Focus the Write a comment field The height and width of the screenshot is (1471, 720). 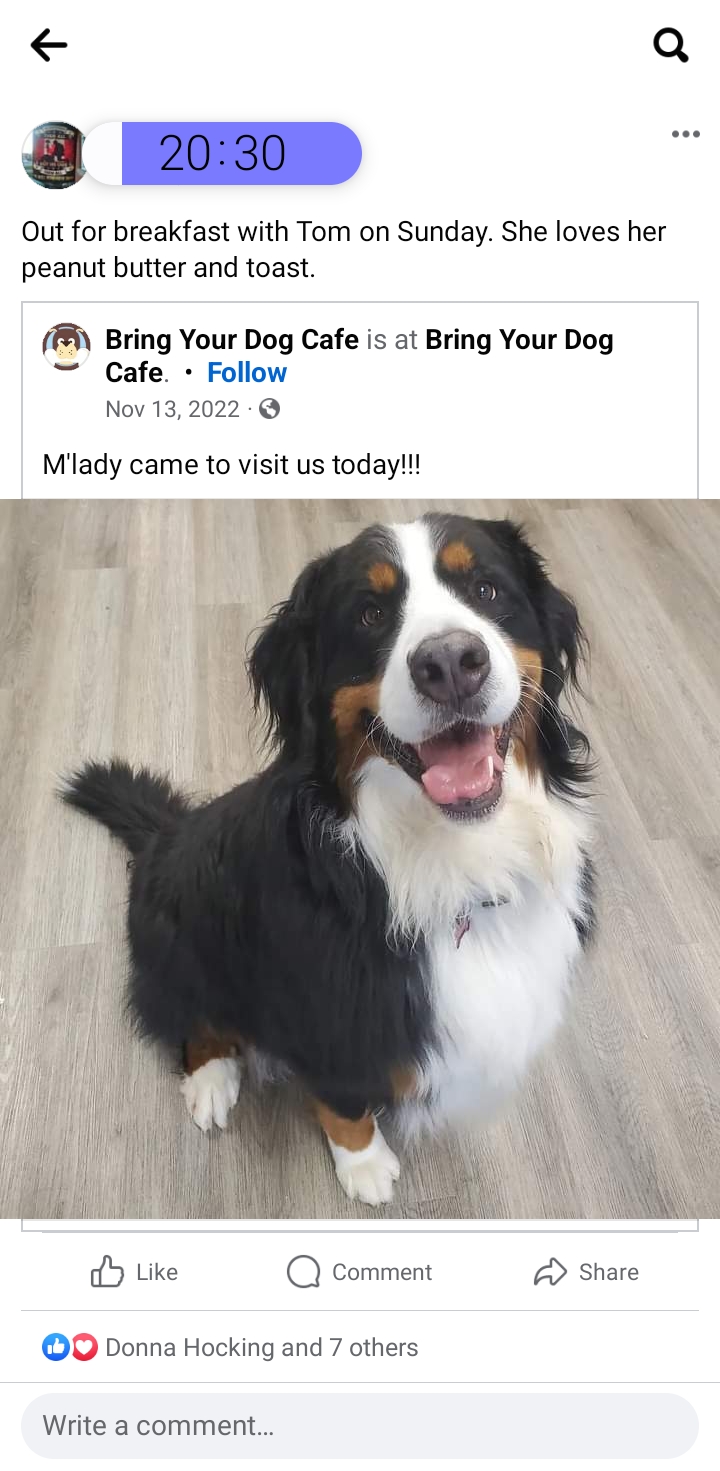coord(360,1425)
